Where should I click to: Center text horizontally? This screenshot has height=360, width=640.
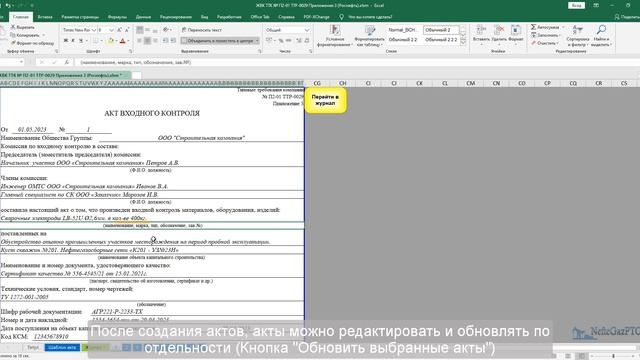pyautogui.click(x=147, y=41)
